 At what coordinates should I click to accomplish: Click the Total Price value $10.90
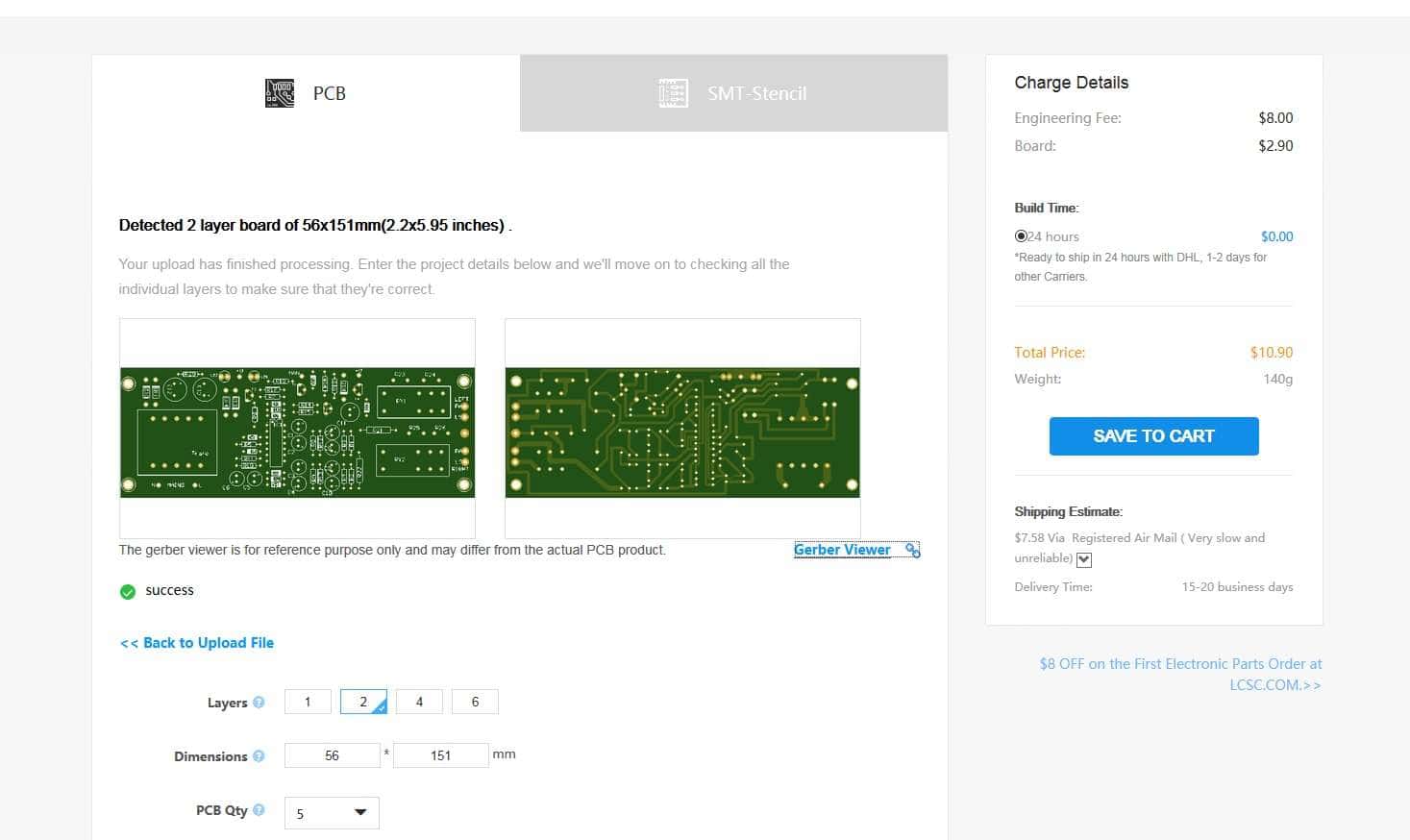(x=1272, y=353)
